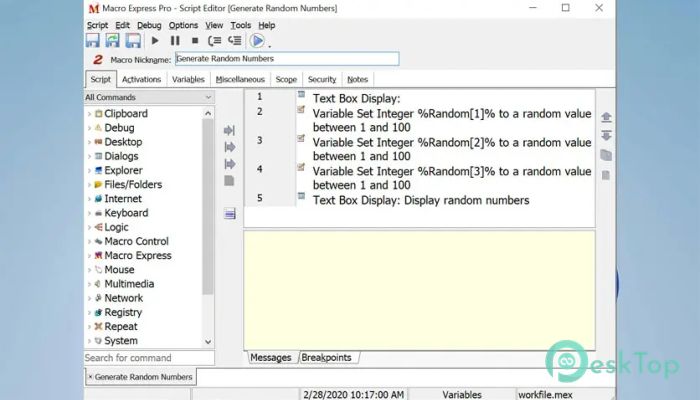Expand the Files/Folders command category
This screenshot has height=400, width=700.
coord(89,185)
